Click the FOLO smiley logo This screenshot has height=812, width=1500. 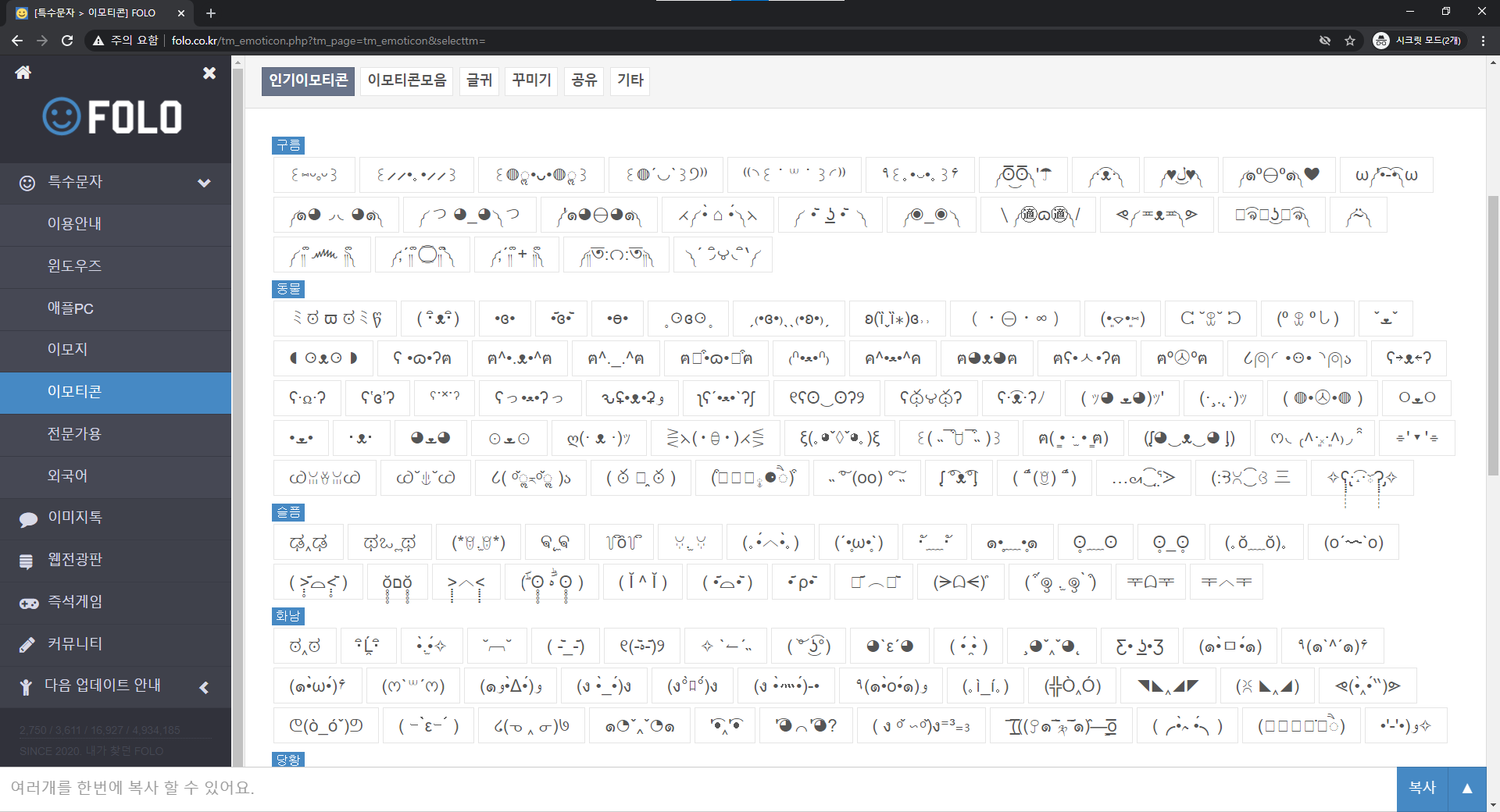pos(112,117)
